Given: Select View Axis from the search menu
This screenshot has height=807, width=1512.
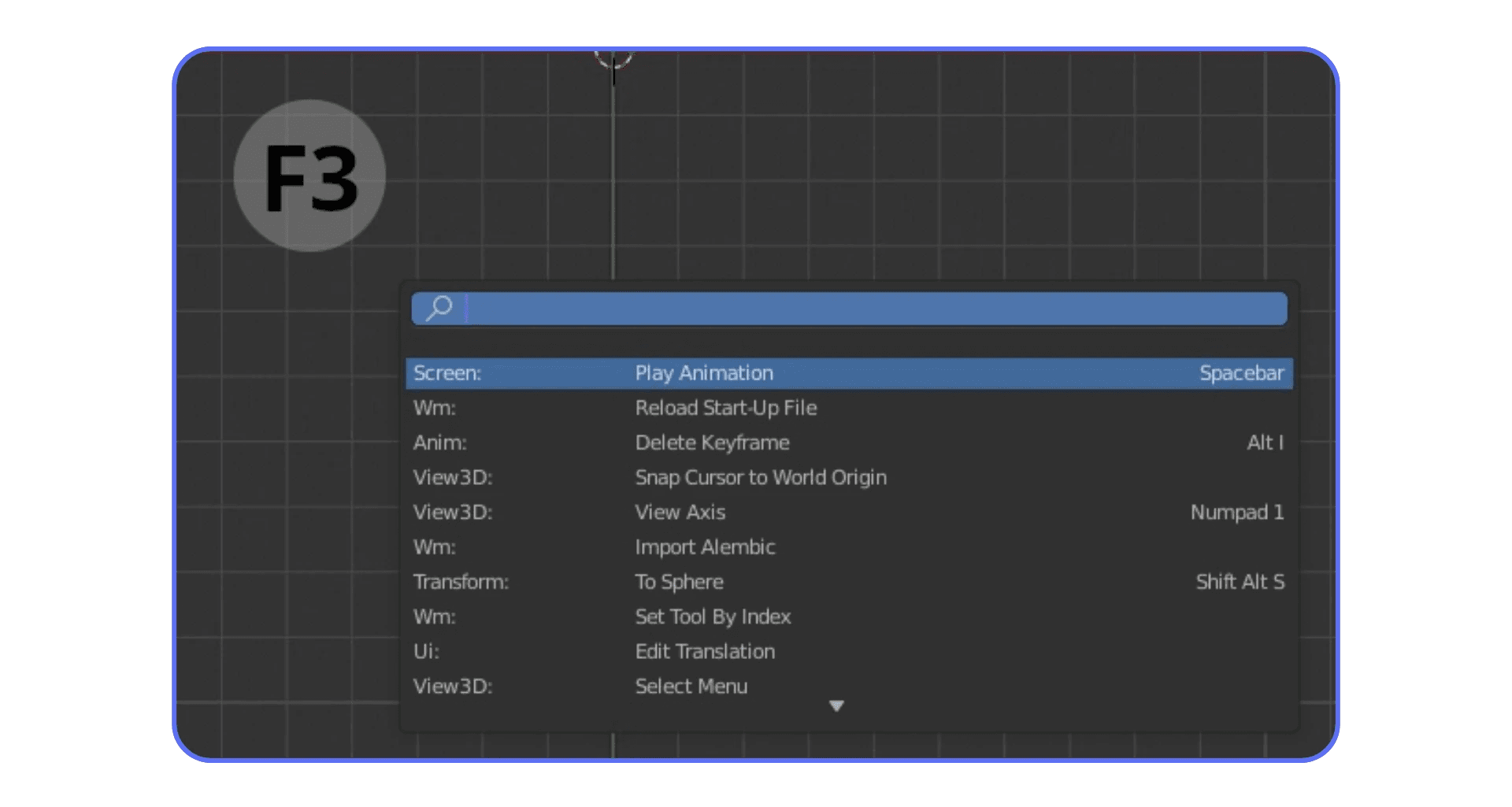Looking at the screenshot, I should pyautogui.click(x=680, y=512).
